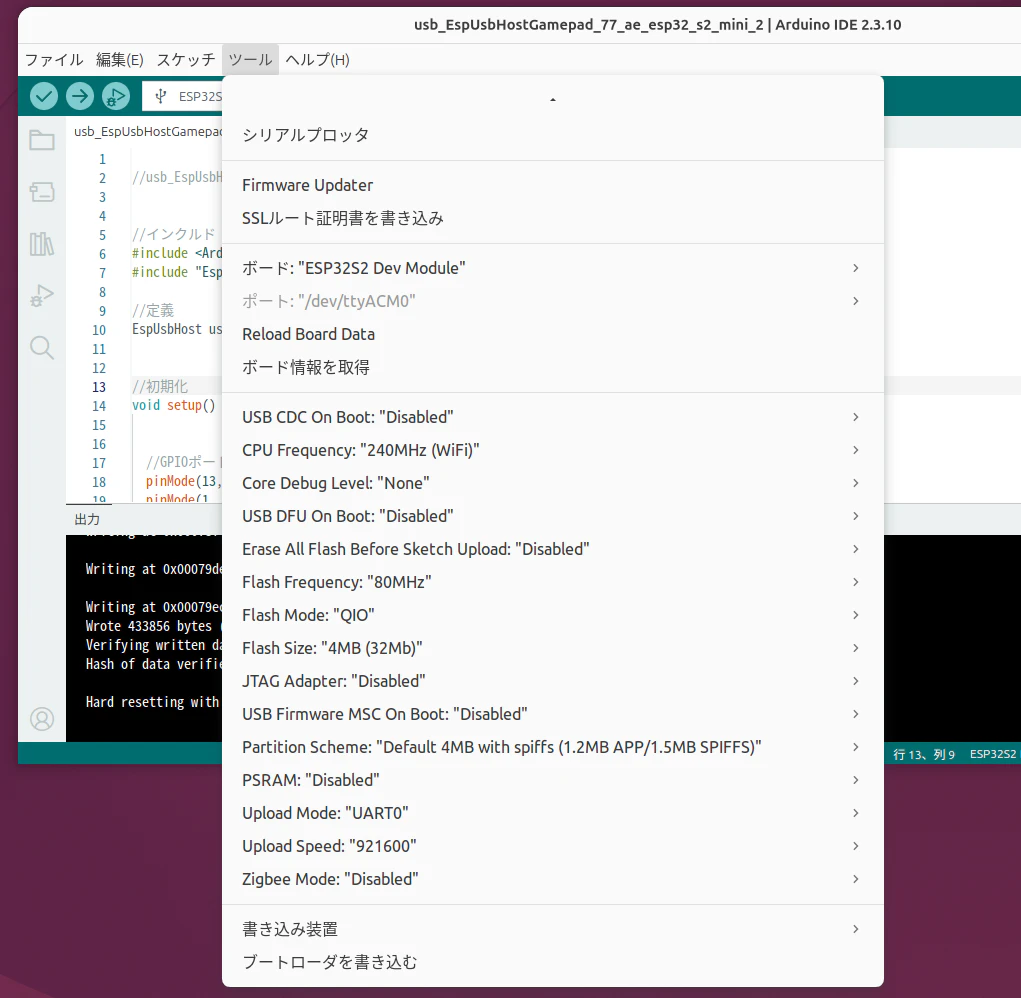Click the 出力 output panel tab
This screenshot has width=1021, height=998.
pyautogui.click(x=87, y=519)
